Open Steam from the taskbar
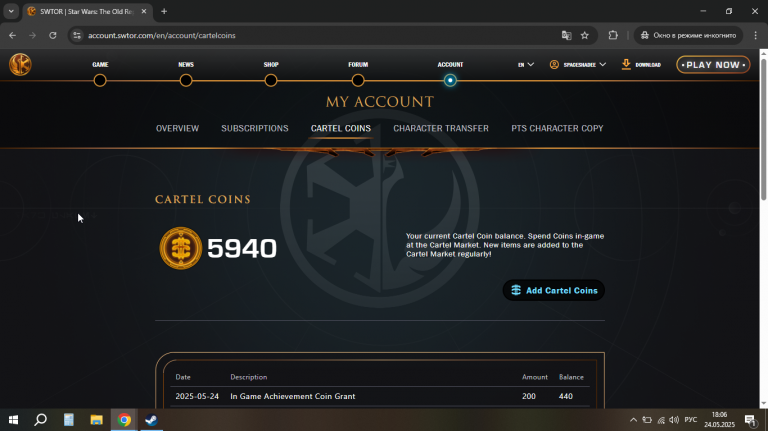 (151, 420)
